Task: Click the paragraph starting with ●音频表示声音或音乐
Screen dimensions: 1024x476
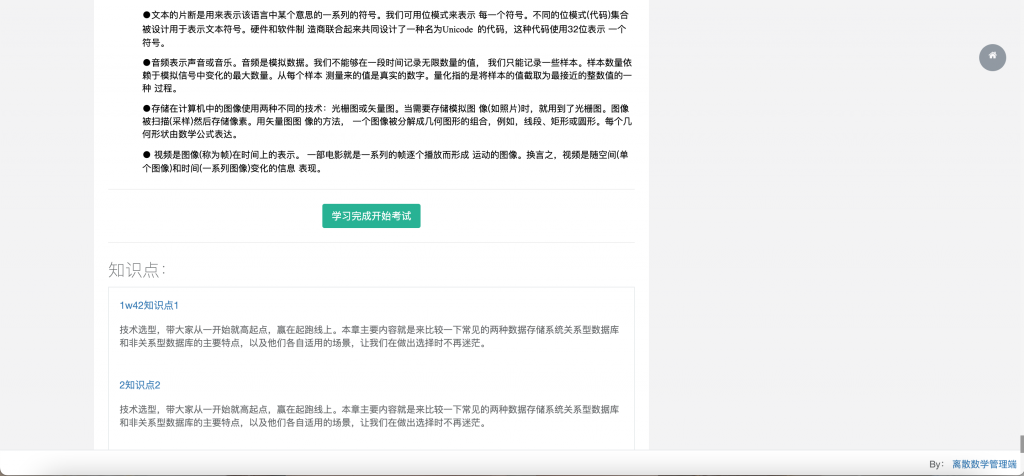Action: (387, 76)
